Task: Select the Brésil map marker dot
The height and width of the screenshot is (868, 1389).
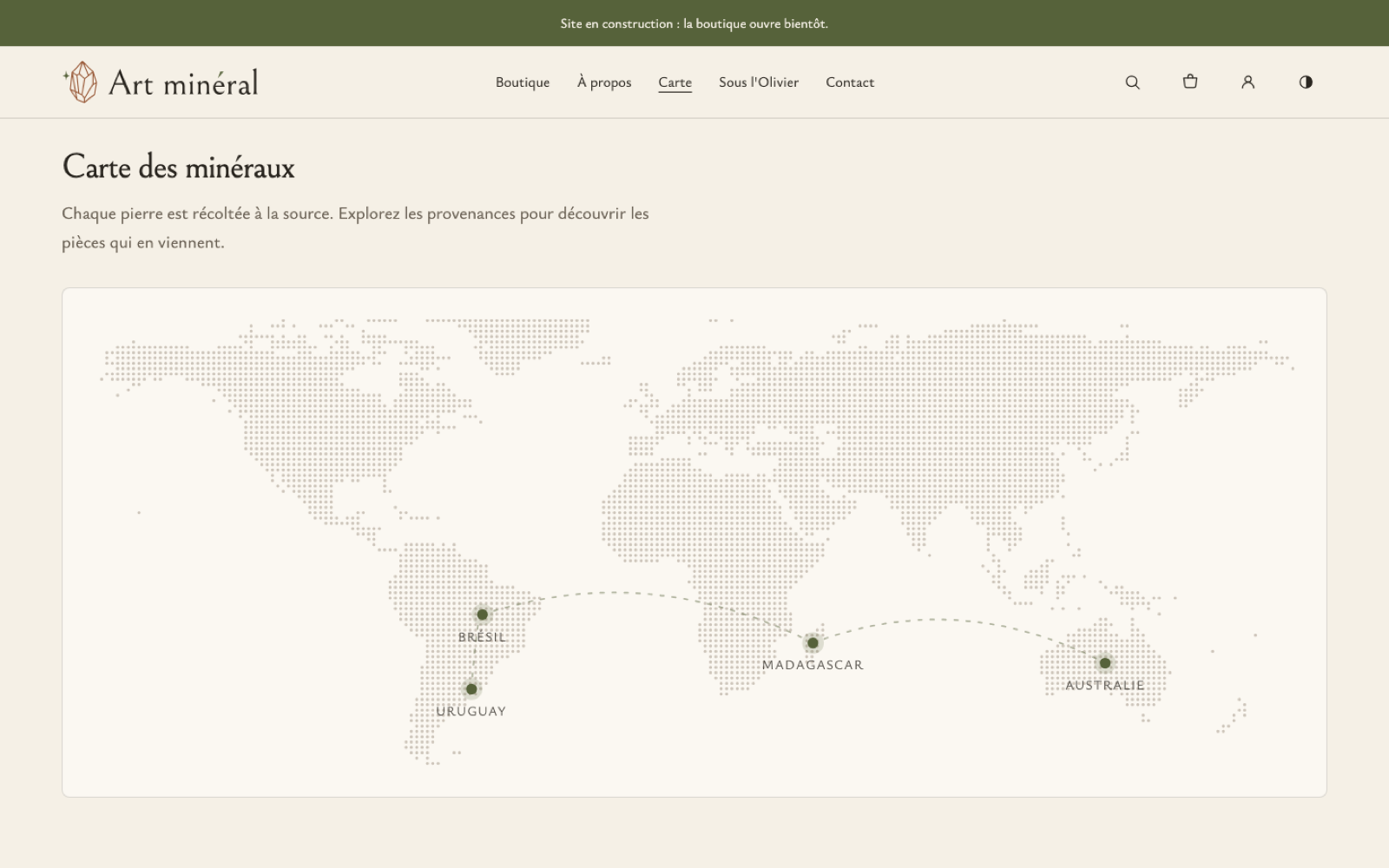Action: [x=483, y=615]
